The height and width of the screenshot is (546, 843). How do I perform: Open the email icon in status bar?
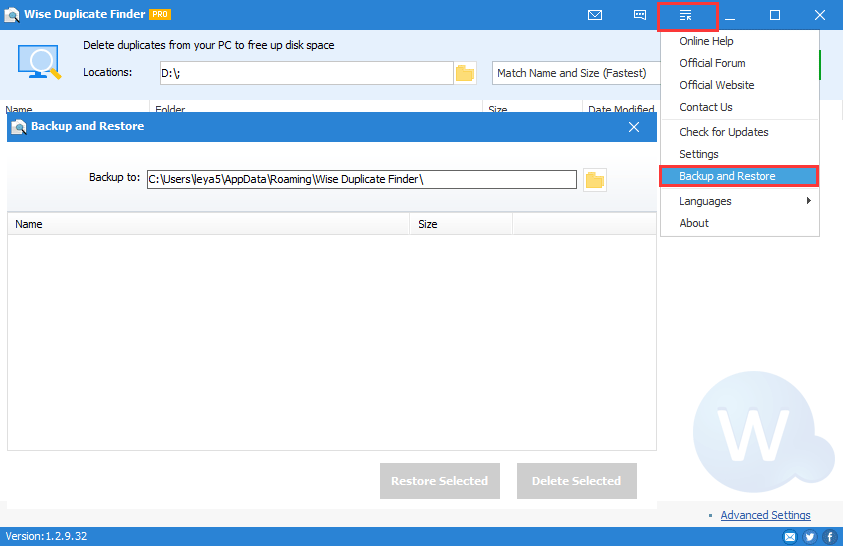790,536
